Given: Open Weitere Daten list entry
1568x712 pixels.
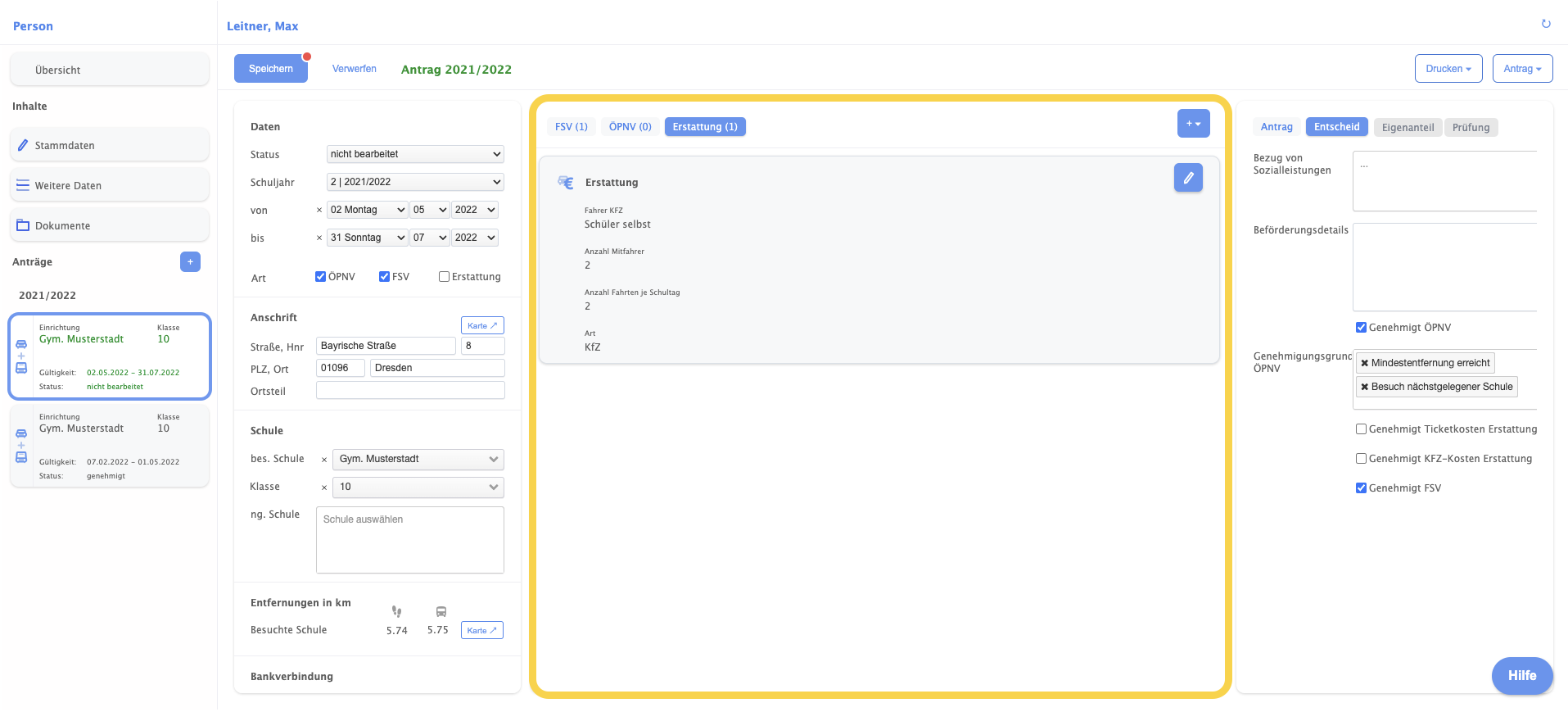Looking at the screenshot, I should (x=109, y=185).
